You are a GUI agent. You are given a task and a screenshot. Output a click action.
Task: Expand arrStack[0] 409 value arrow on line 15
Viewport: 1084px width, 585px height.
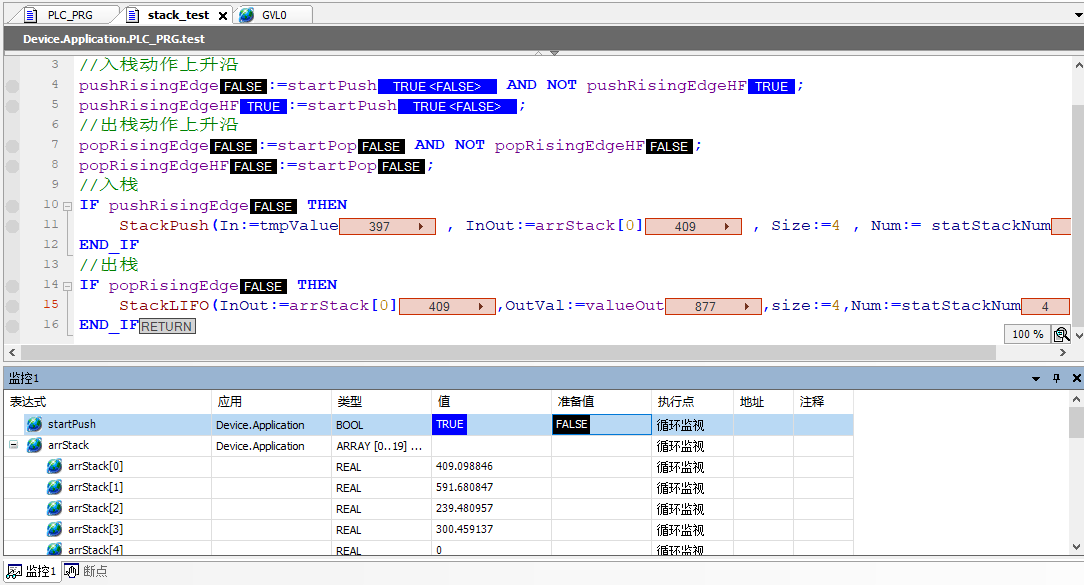(x=480, y=306)
